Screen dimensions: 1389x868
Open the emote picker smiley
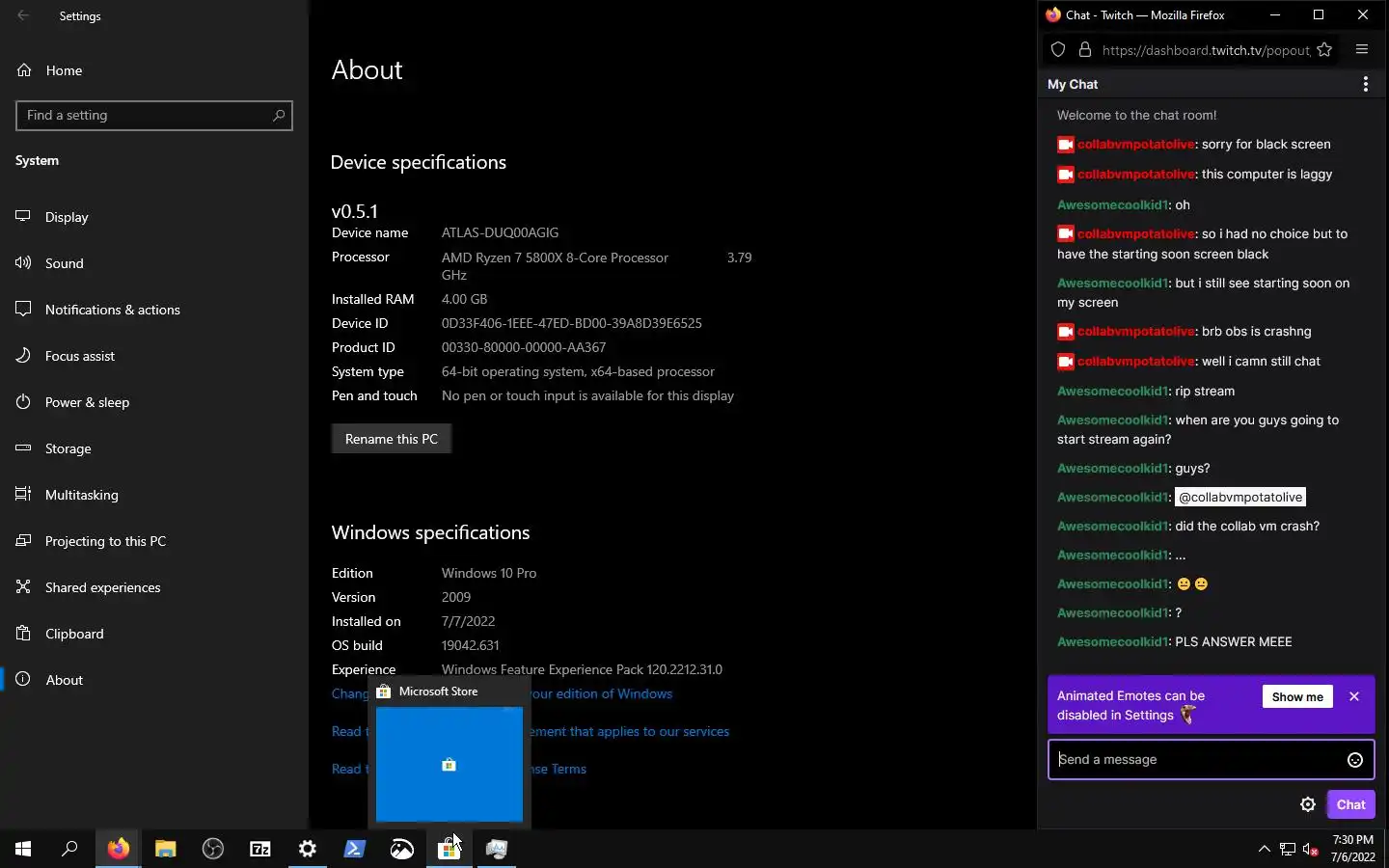(1355, 760)
